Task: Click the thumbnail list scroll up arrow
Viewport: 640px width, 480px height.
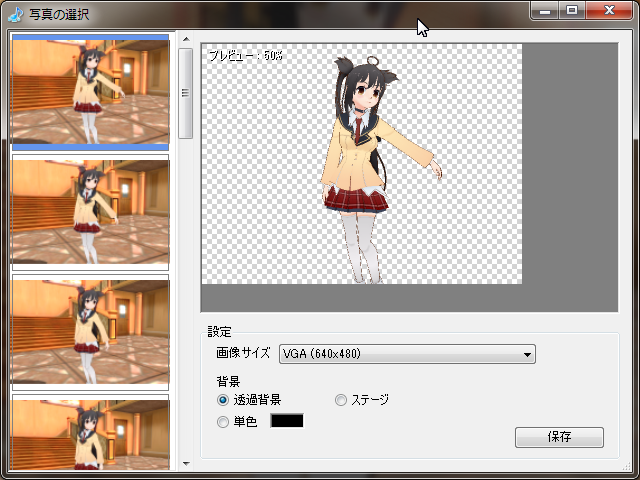Action: tap(186, 39)
